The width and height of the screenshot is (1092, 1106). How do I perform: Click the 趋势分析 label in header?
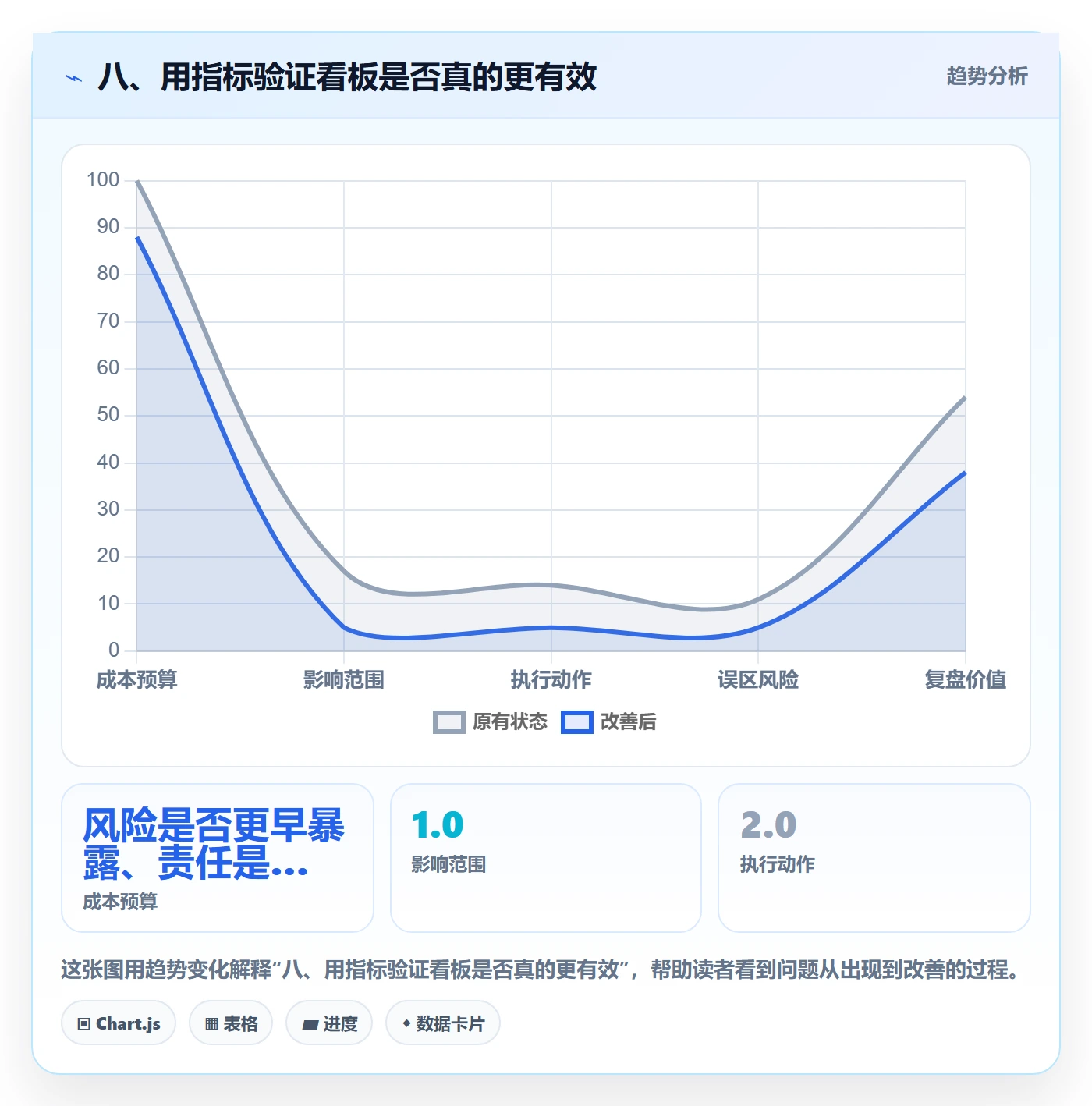point(987,76)
